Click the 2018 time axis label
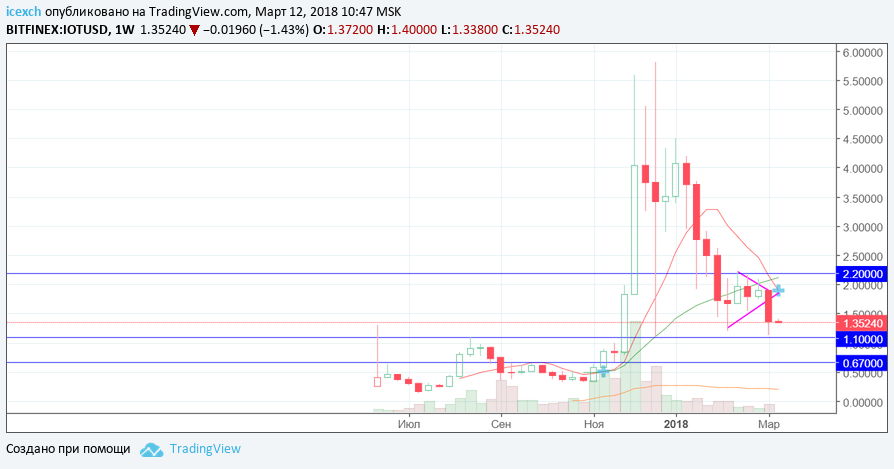Screen dimensions: 894x469 pyautogui.click(x=676, y=424)
